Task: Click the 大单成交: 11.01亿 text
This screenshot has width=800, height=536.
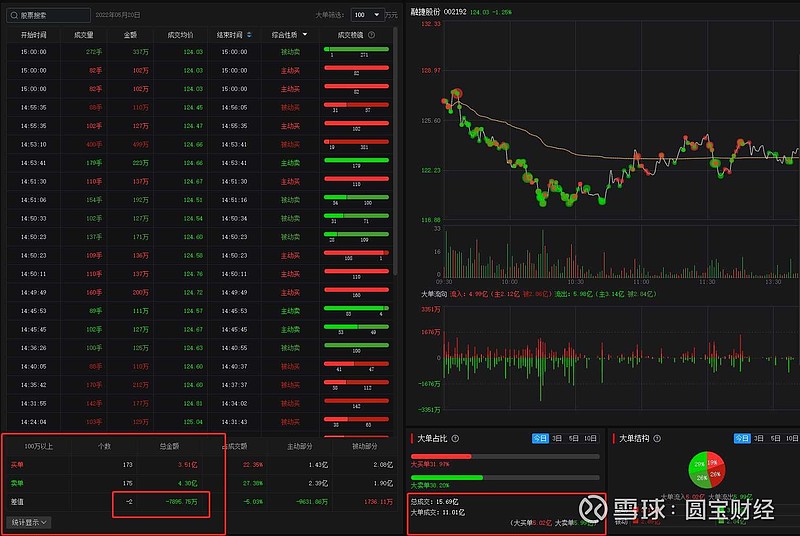Action: tap(437, 513)
